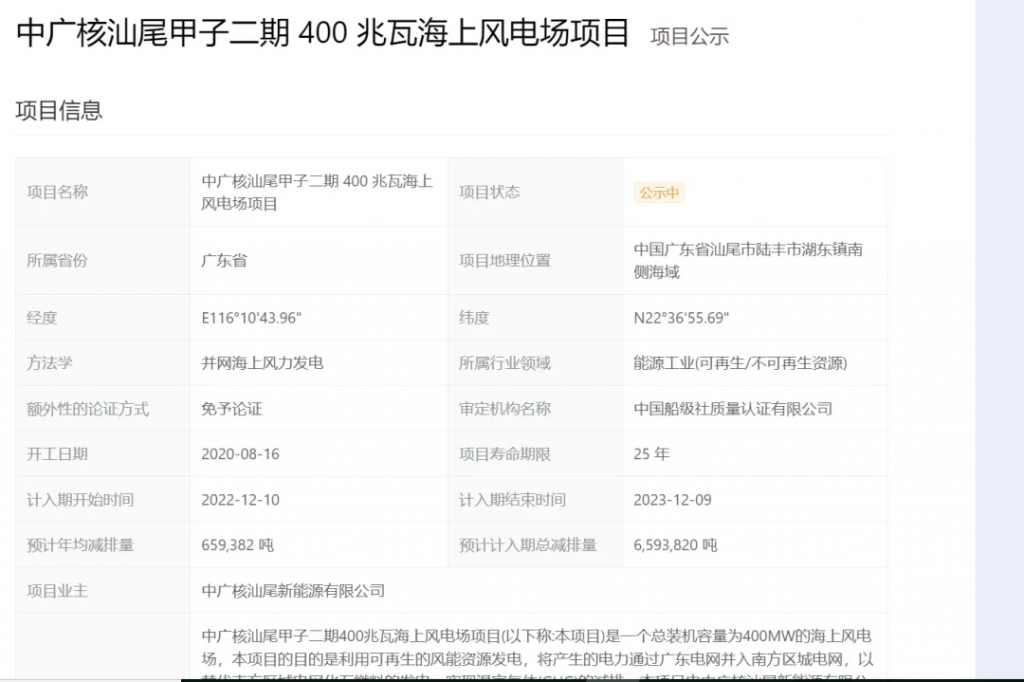Click the 项目信息 section heading
The height and width of the screenshot is (682, 1024).
tap(59, 110)
